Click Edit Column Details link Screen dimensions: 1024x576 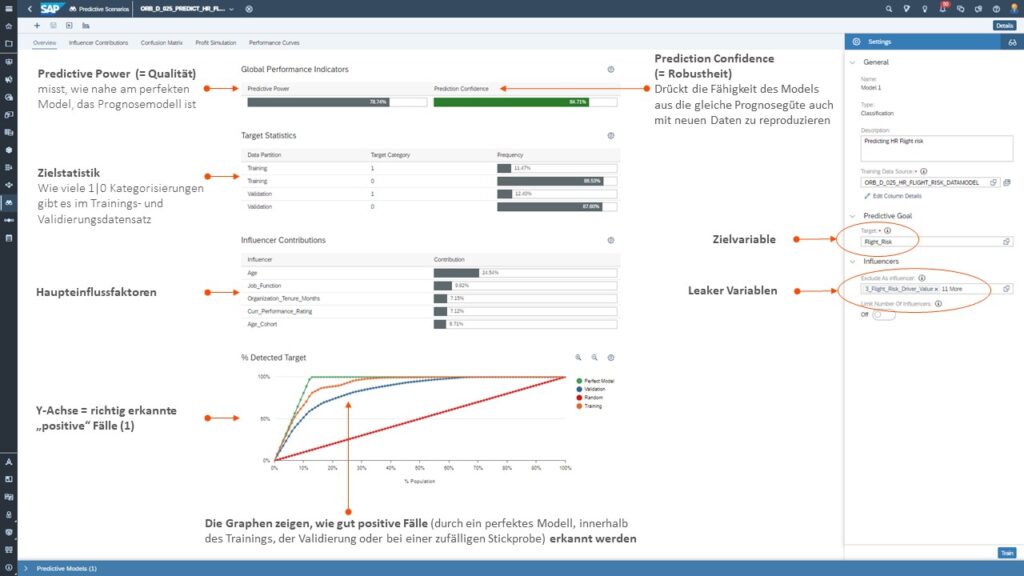[897, 196]
